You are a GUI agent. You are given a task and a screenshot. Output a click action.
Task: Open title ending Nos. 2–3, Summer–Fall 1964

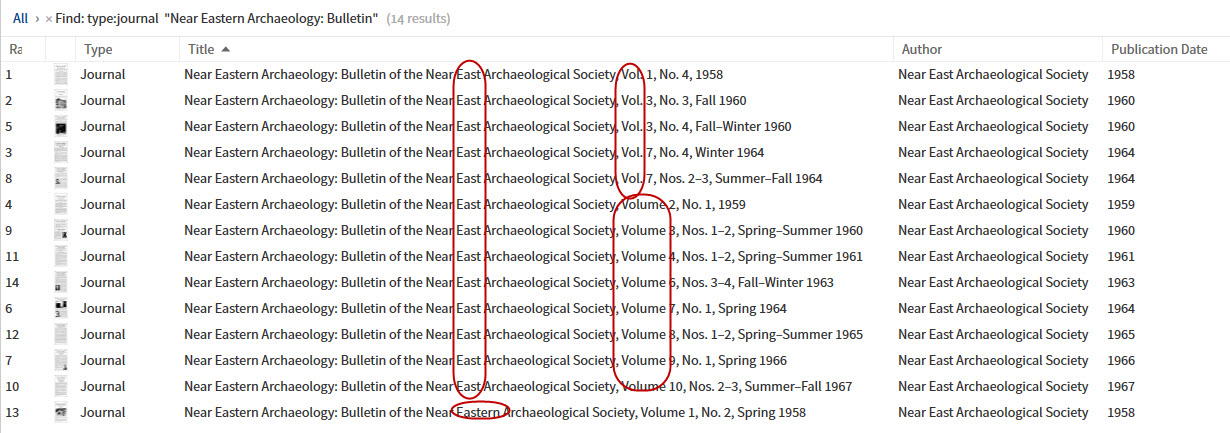coord(503,178)
